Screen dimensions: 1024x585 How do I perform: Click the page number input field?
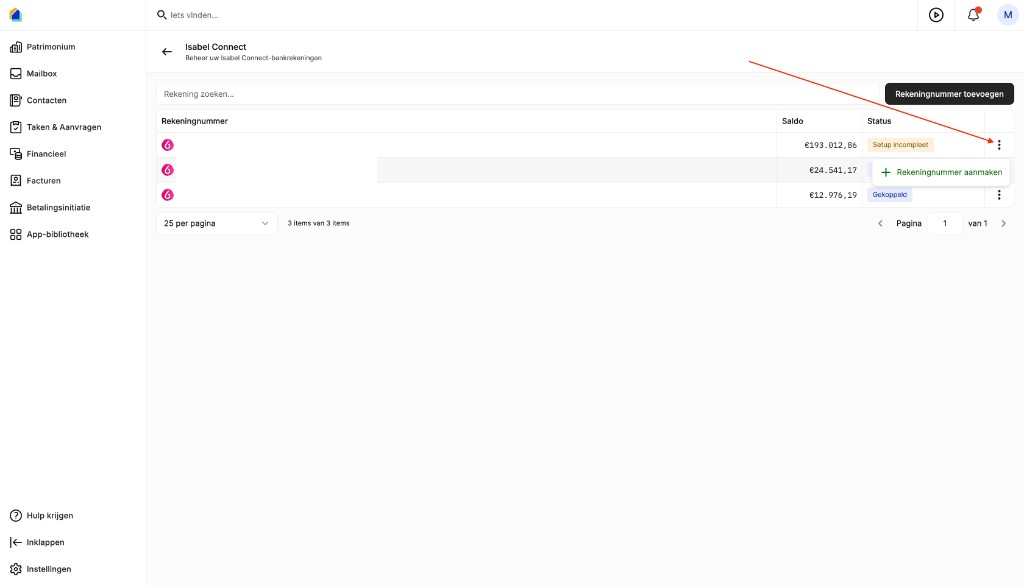click(x=944, y=223)
